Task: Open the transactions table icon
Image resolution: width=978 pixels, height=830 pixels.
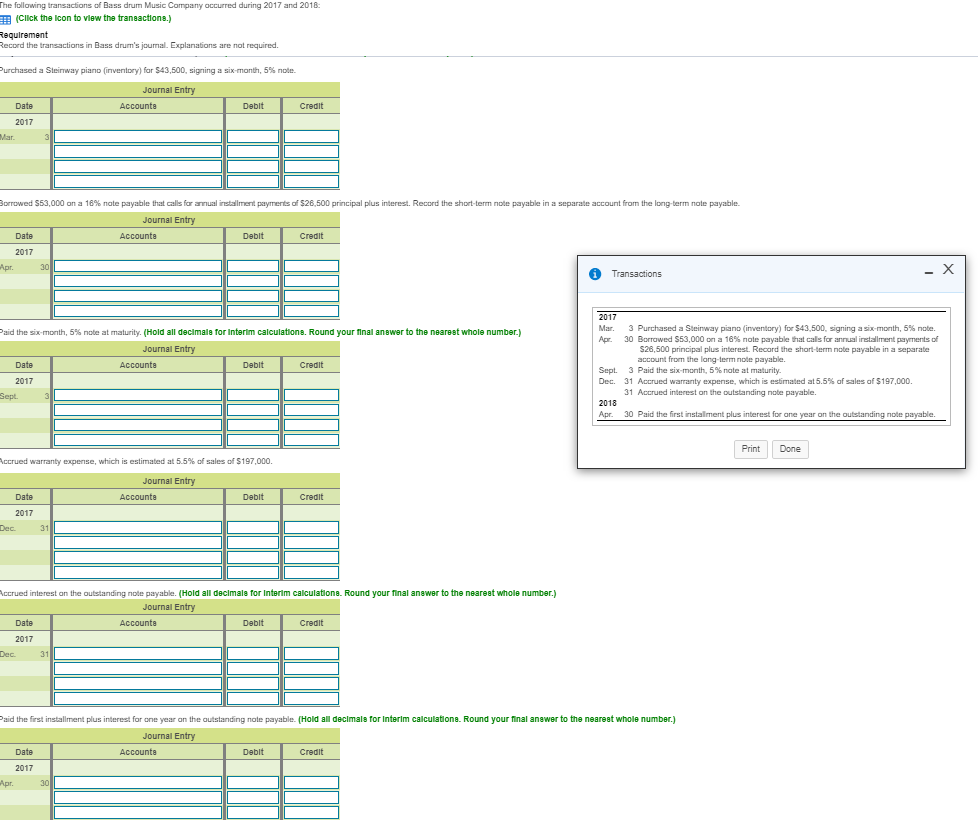Action: click(x=6, y=19)
